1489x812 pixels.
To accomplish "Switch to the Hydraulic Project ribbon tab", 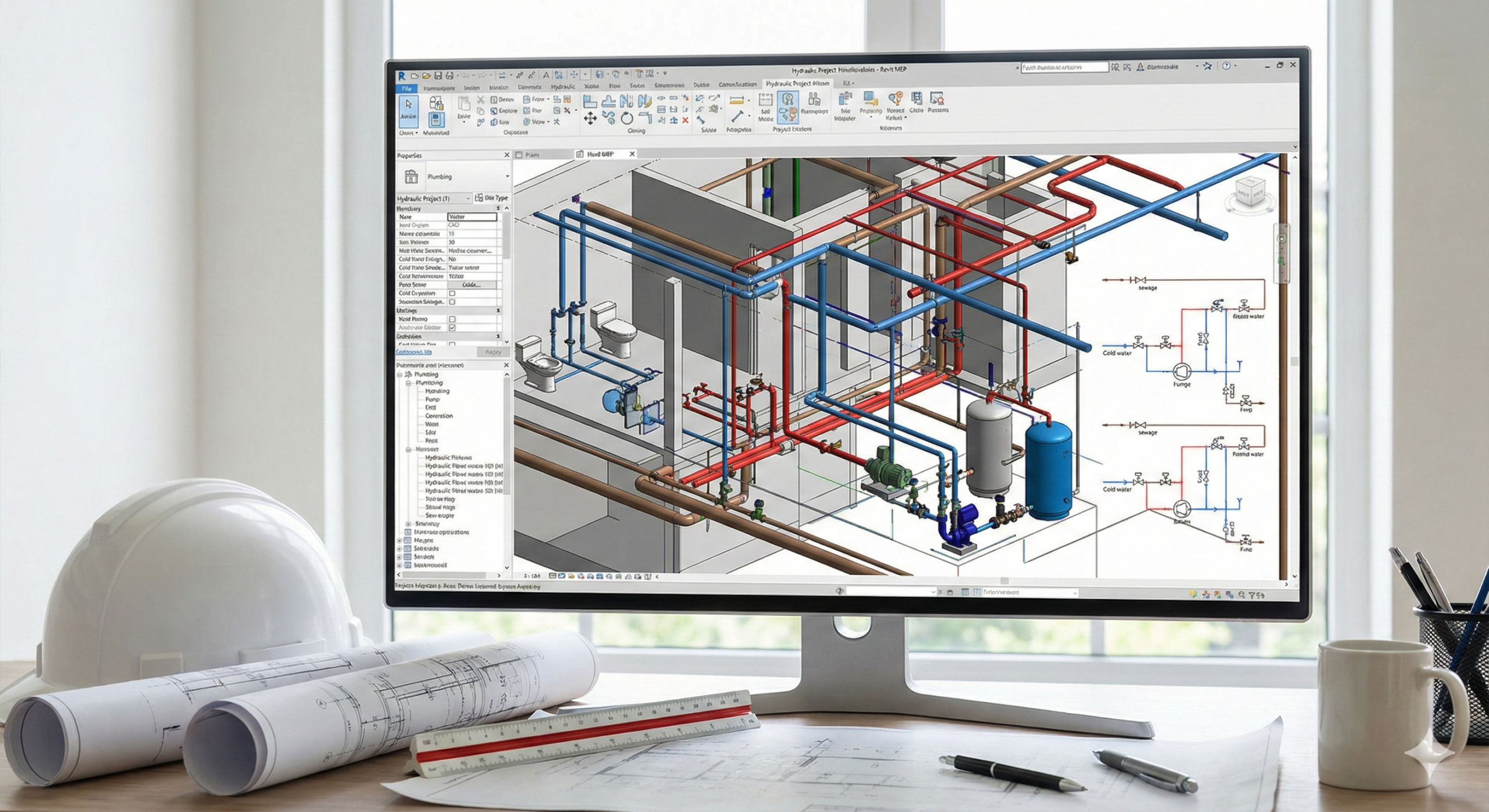I will [x=797, y=84].
